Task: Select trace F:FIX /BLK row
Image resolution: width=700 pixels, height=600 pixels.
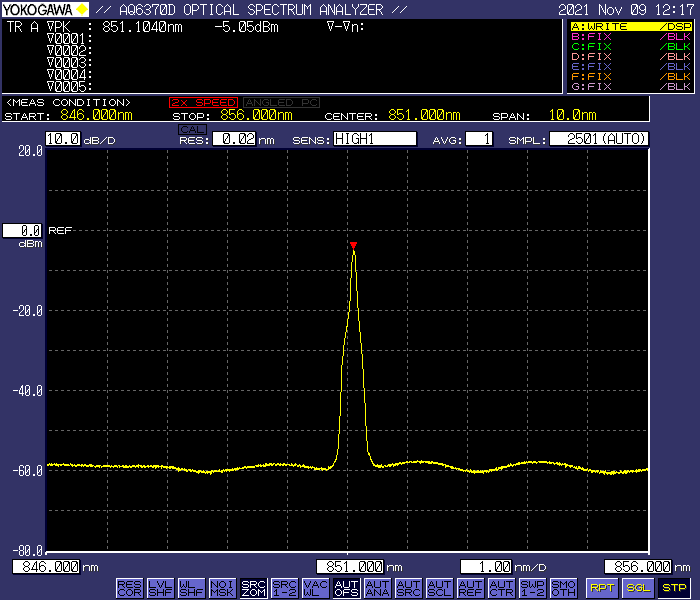Action: pos(631,76)
